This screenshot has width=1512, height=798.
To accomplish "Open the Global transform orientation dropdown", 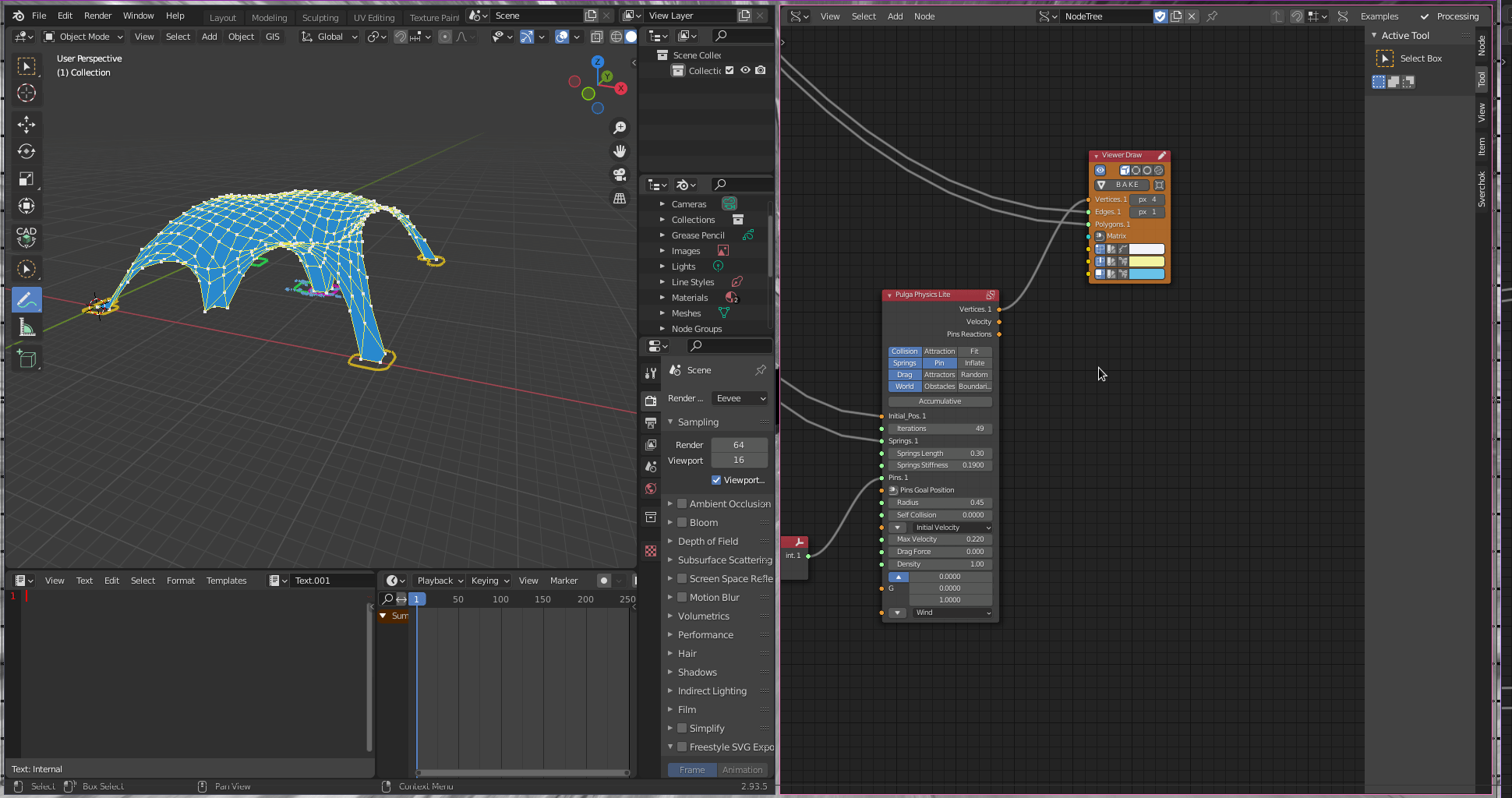I will tap(330, 37).
